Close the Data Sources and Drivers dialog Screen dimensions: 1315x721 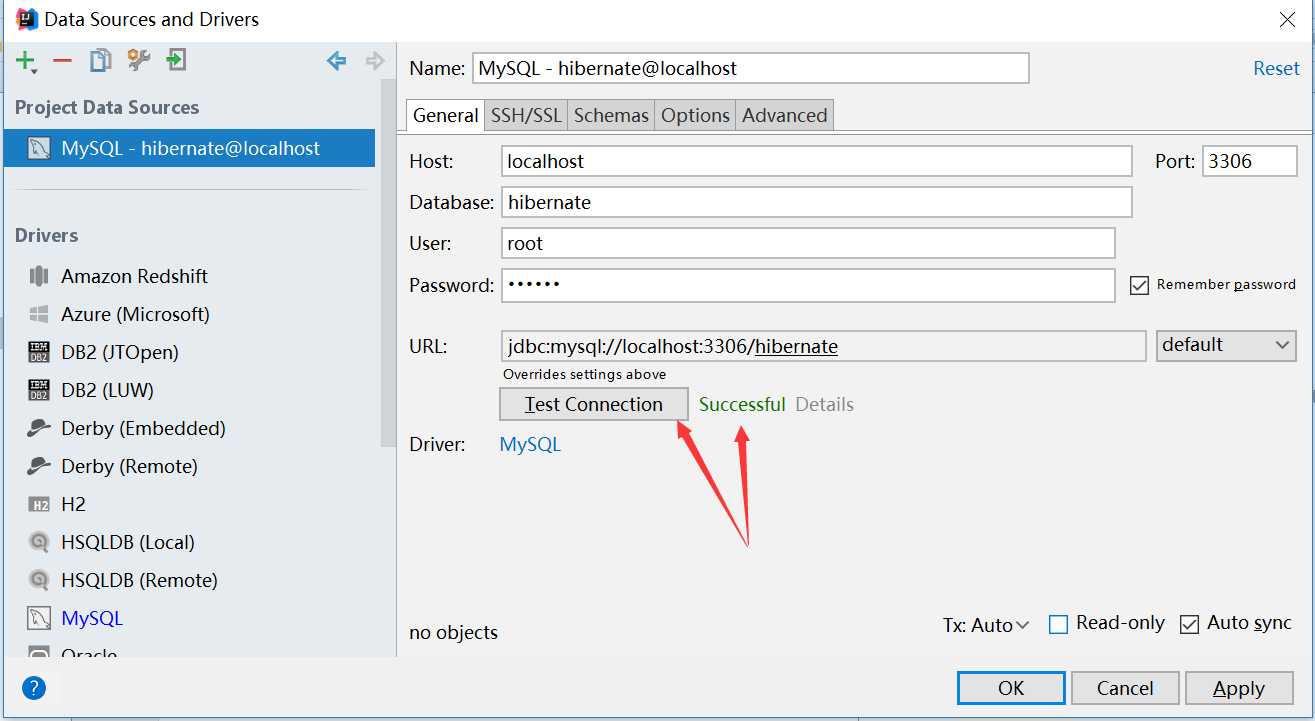click(x=1287, y=19)
